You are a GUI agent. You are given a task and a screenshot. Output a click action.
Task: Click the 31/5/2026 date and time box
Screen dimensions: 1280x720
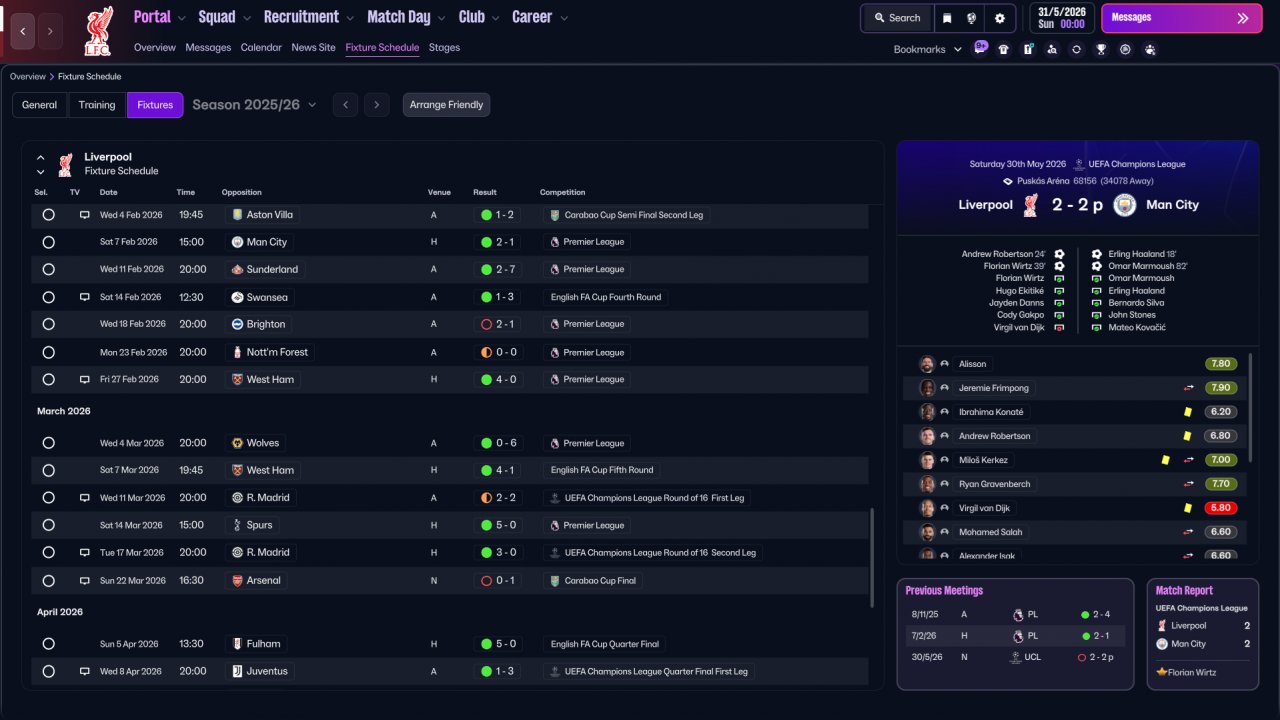point(1061,18)
